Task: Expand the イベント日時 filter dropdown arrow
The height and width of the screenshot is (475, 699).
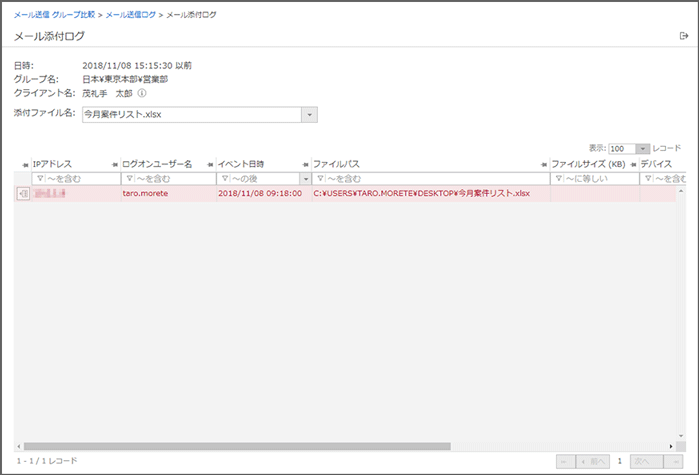Action: click(x=305, y=179)
